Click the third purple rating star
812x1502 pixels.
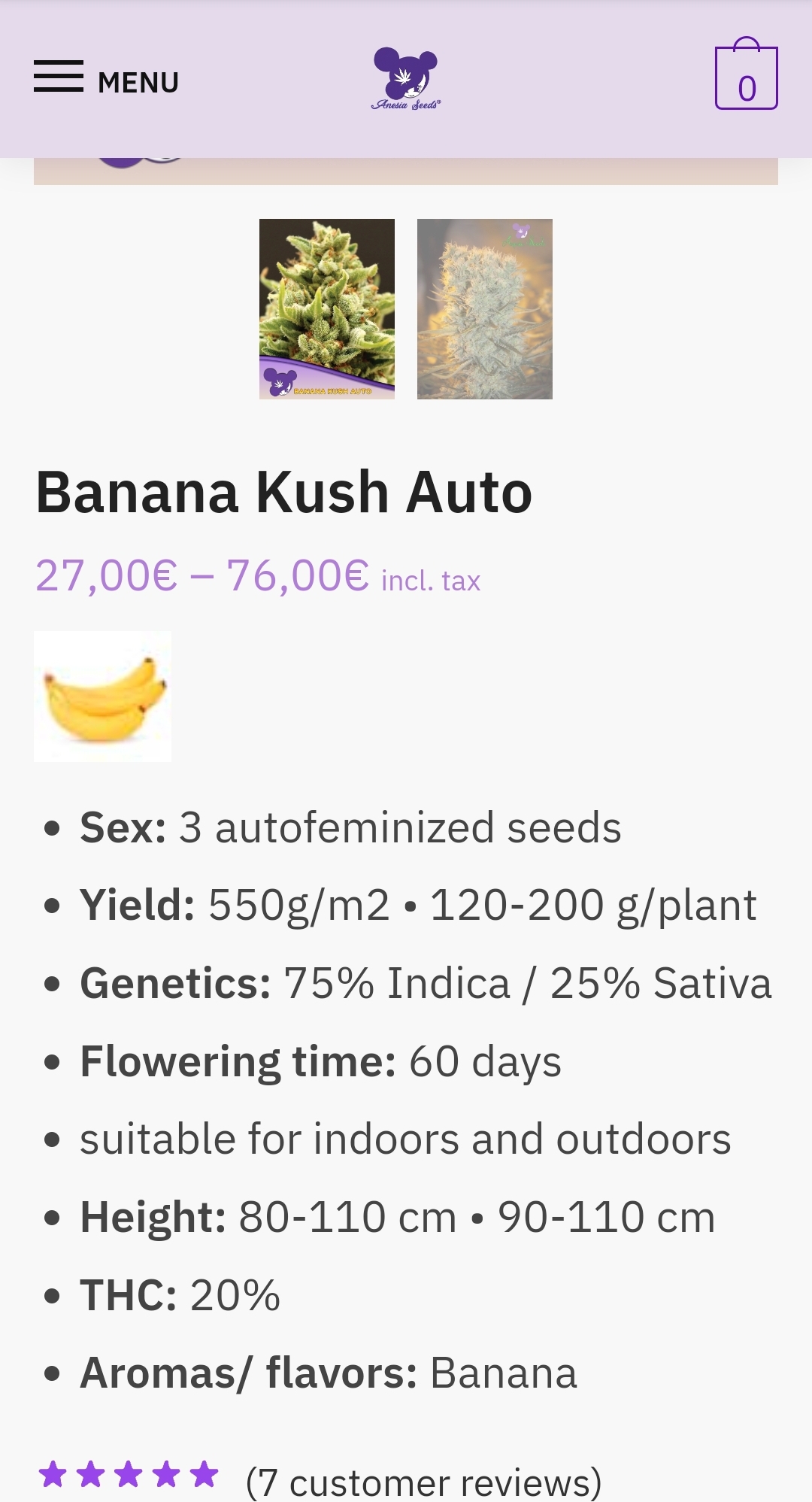[x=129, y=1474]
